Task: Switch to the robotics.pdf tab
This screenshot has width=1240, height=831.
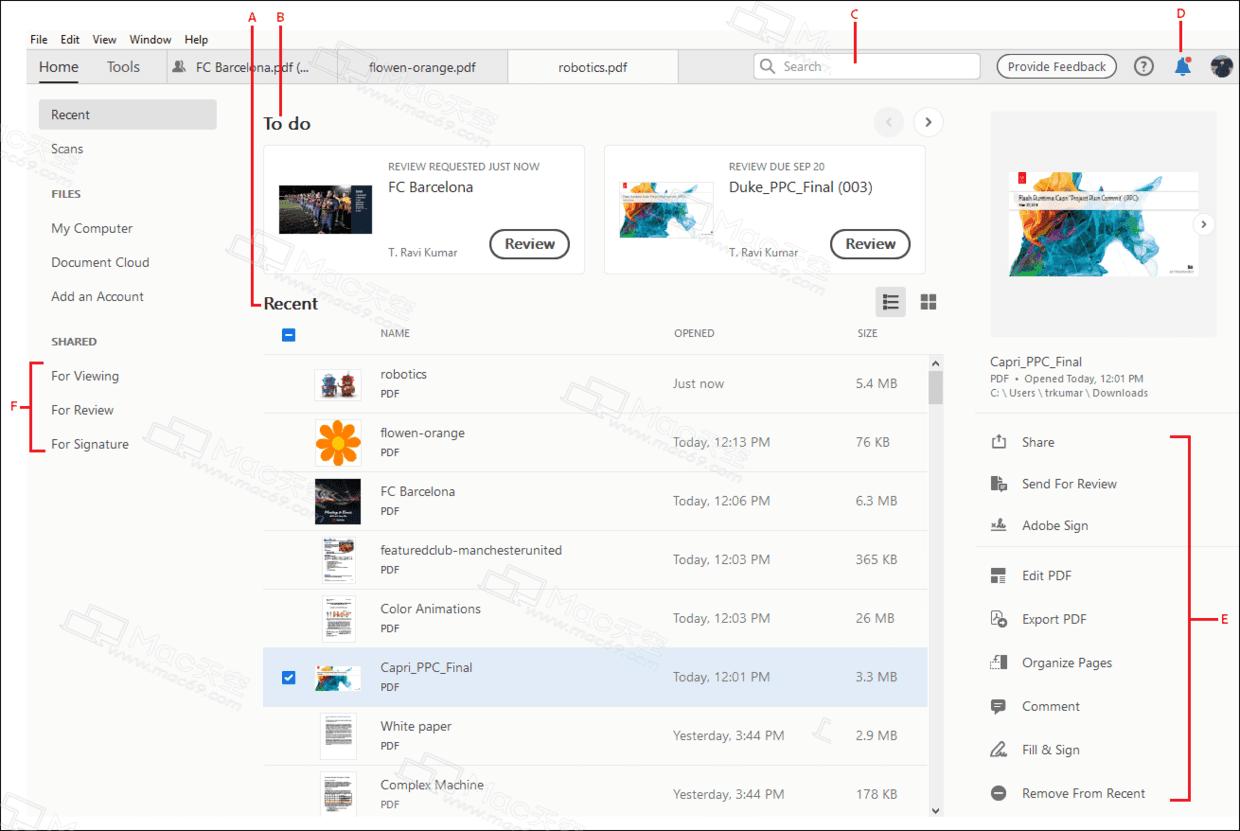Action: pos(592,66)
